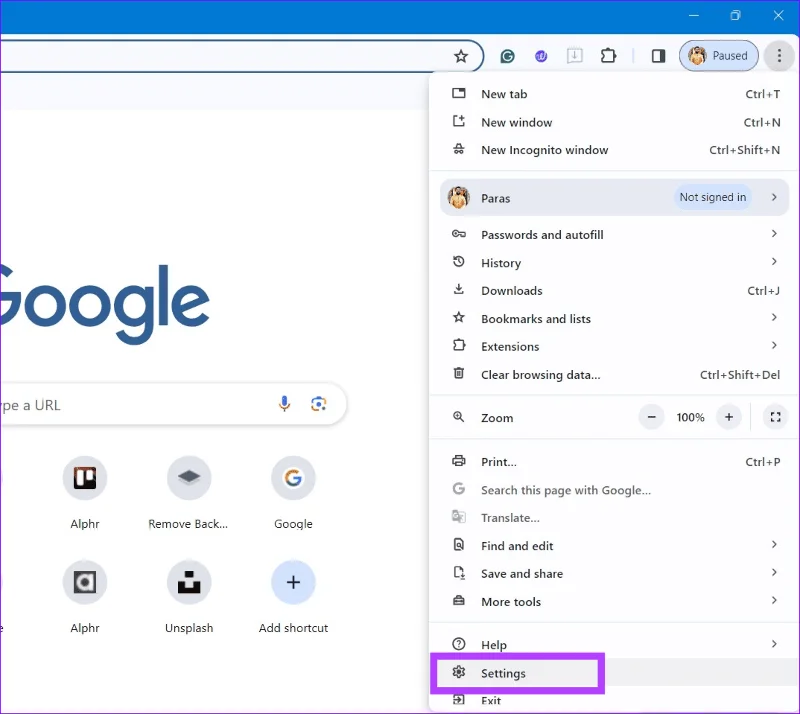Viewport: 800px width, 714px height.
Task: Expand the Bookmarks and lists chevron
Action: (774, 317)
